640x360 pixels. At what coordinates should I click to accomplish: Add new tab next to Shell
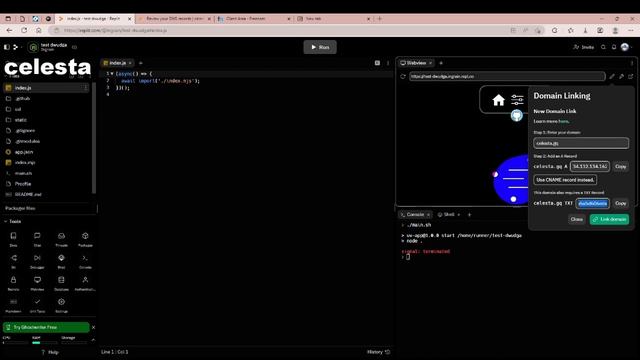(x=469, y=214)
